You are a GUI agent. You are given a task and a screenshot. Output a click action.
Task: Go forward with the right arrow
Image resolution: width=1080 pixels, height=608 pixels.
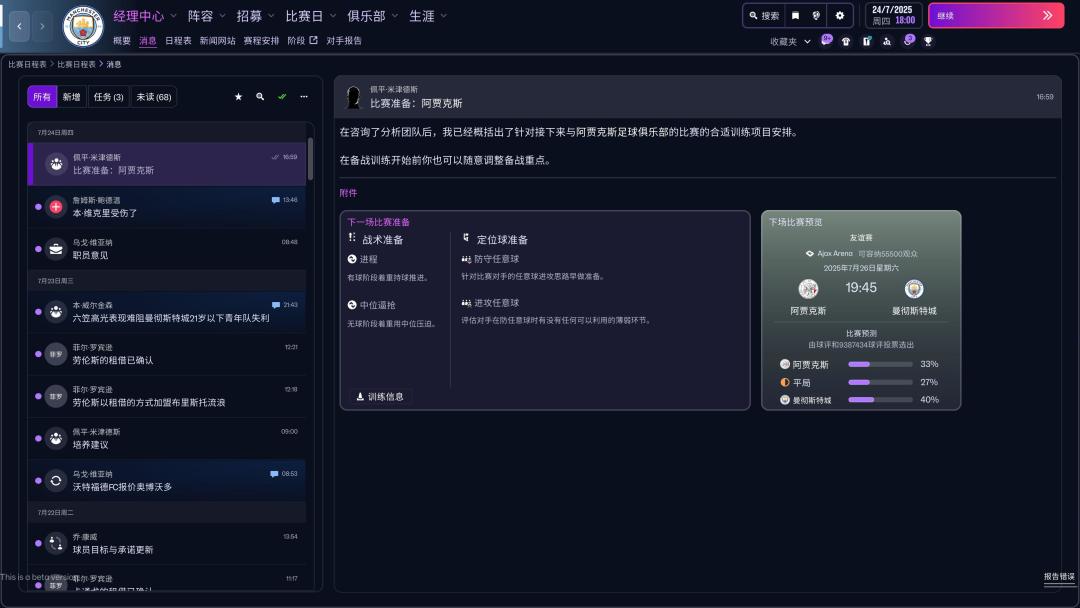(x=42, y=26)
